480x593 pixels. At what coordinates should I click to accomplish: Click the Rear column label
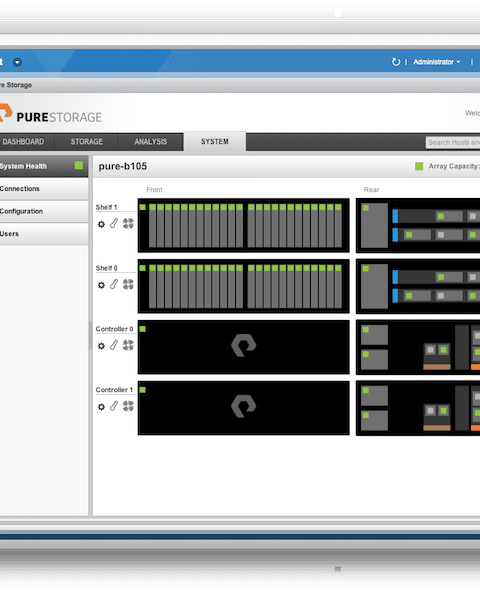tap(371, 190)
